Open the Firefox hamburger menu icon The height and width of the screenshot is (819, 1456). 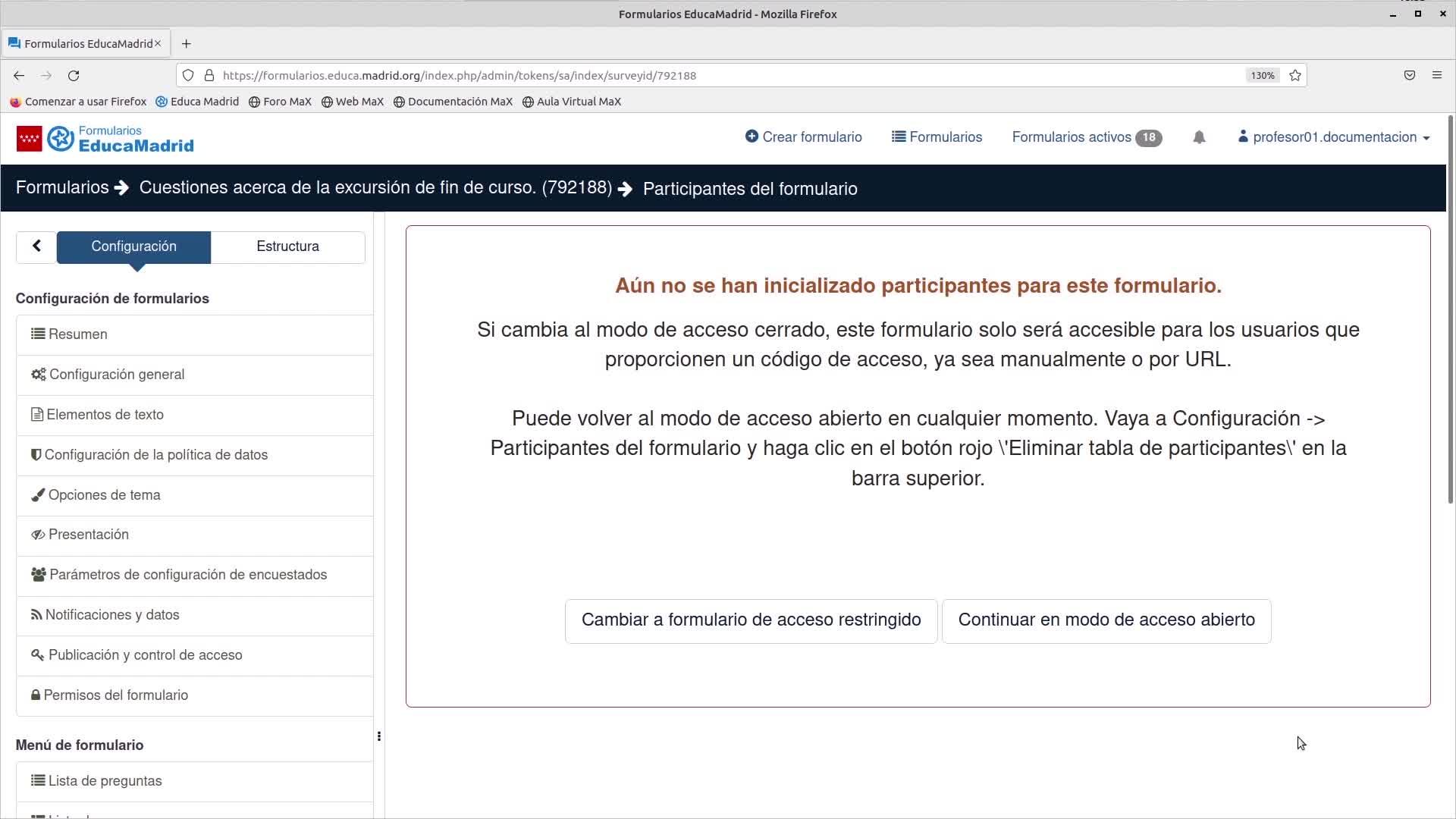1436,76
